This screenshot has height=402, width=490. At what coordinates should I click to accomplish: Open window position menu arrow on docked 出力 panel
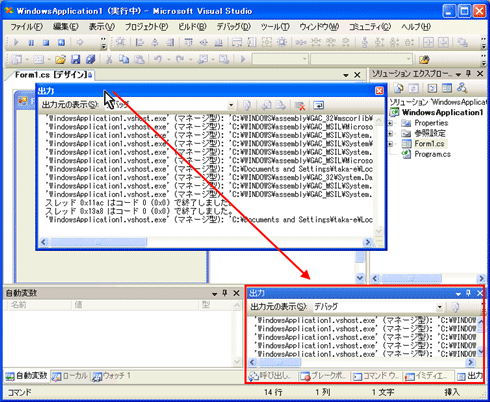pos(458,294)
